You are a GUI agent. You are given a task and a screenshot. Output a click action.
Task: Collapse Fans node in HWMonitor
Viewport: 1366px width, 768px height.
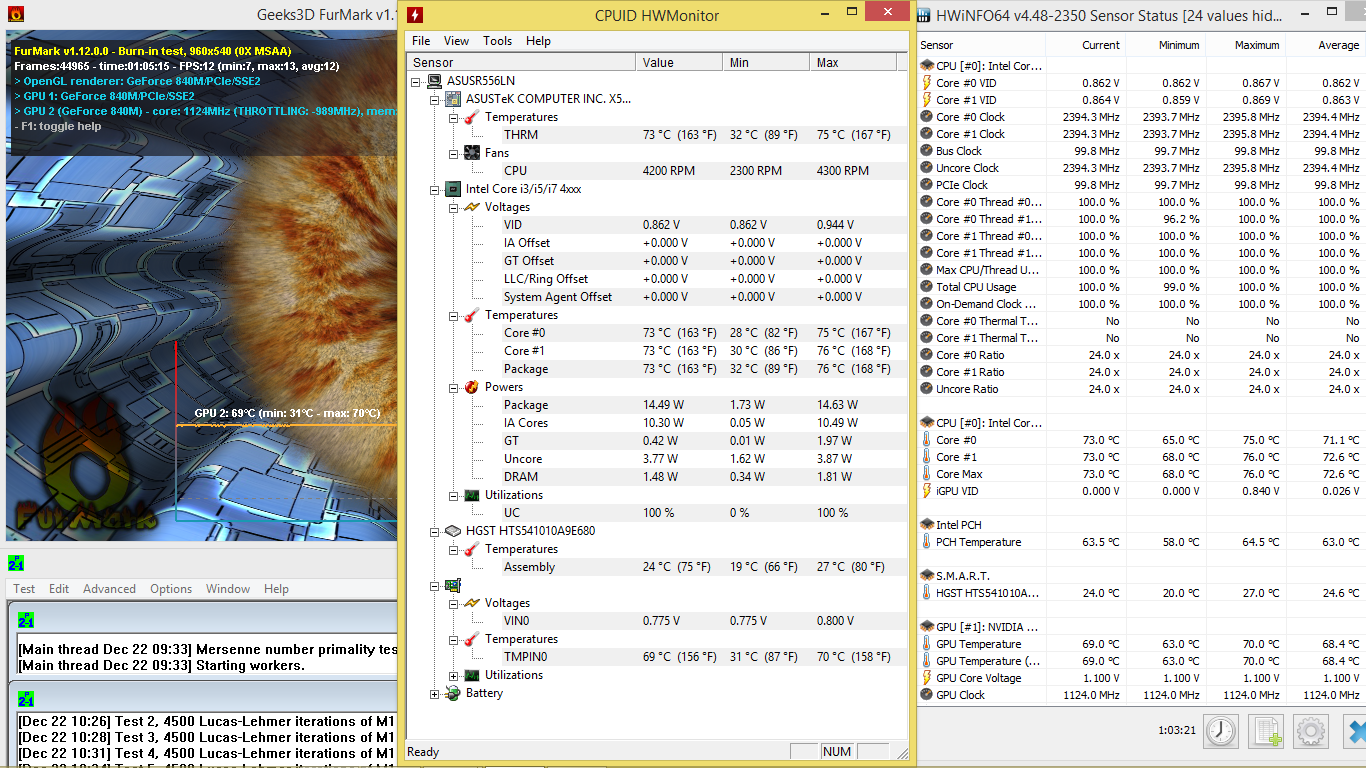[453, 153]
